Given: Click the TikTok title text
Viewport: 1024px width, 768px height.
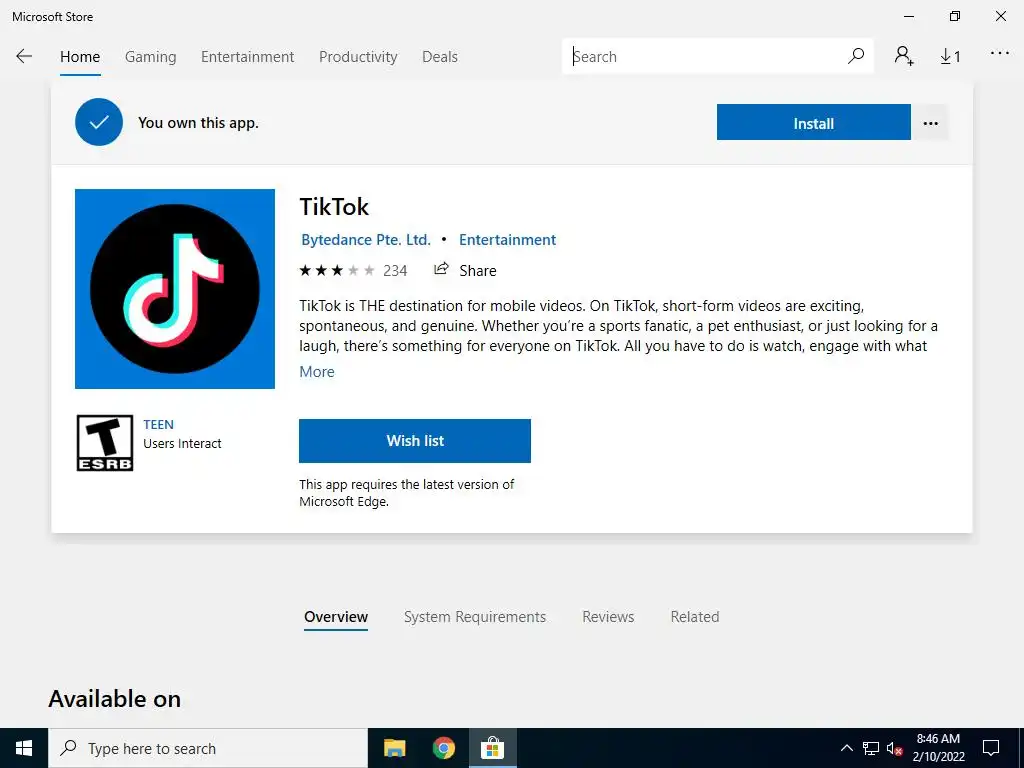Looking at the screenshot, I should [334, 206].
